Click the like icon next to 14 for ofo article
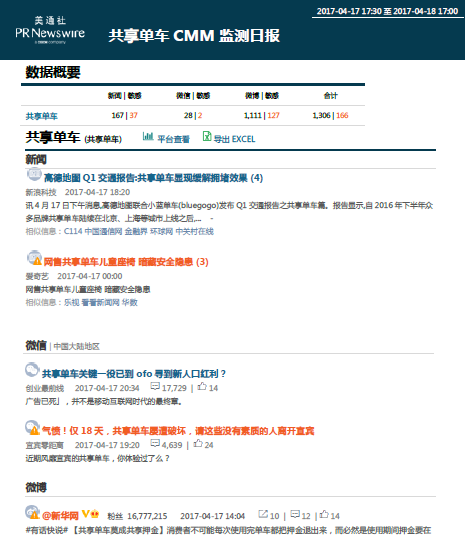 point(202,386)
